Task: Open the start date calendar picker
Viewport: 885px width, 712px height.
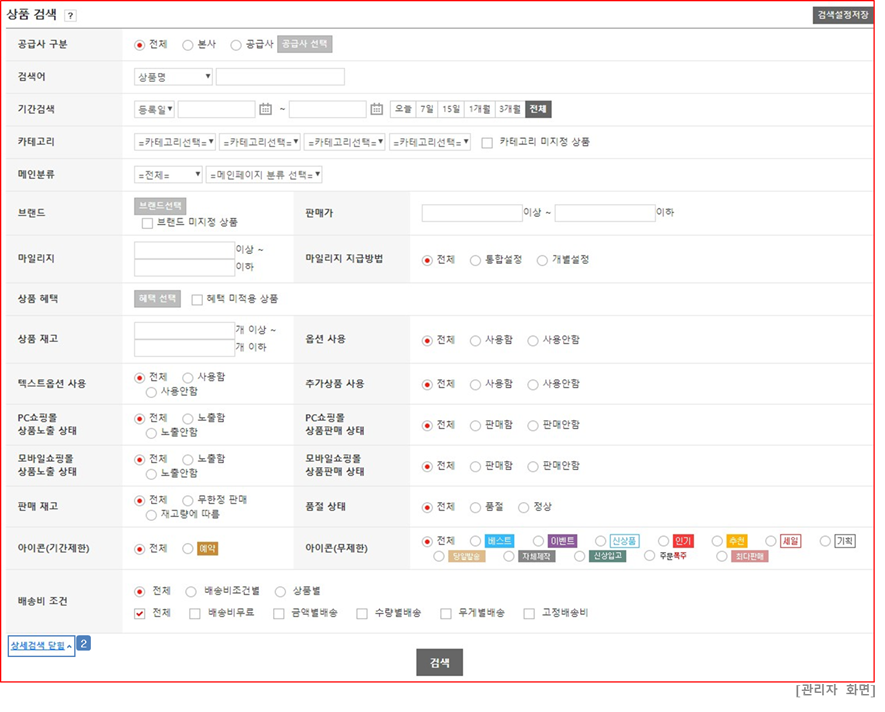Action: (x=265, y=109)
